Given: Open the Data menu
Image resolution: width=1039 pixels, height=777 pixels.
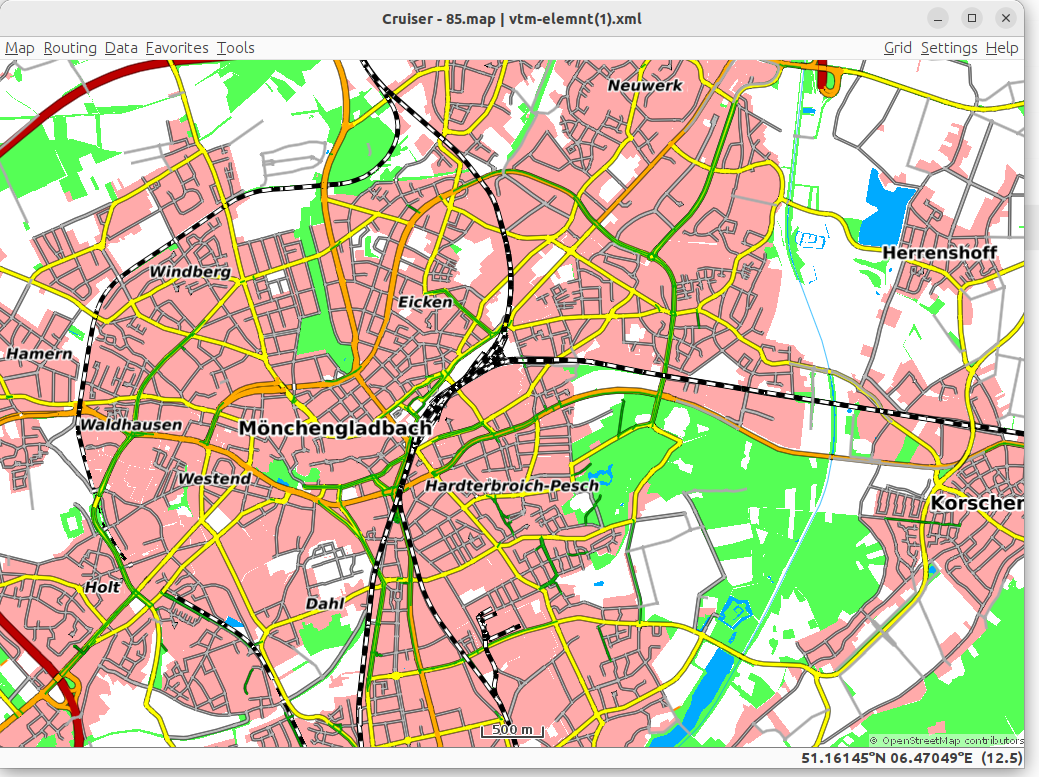Looking at the screenshot, I should coord(121,48).
